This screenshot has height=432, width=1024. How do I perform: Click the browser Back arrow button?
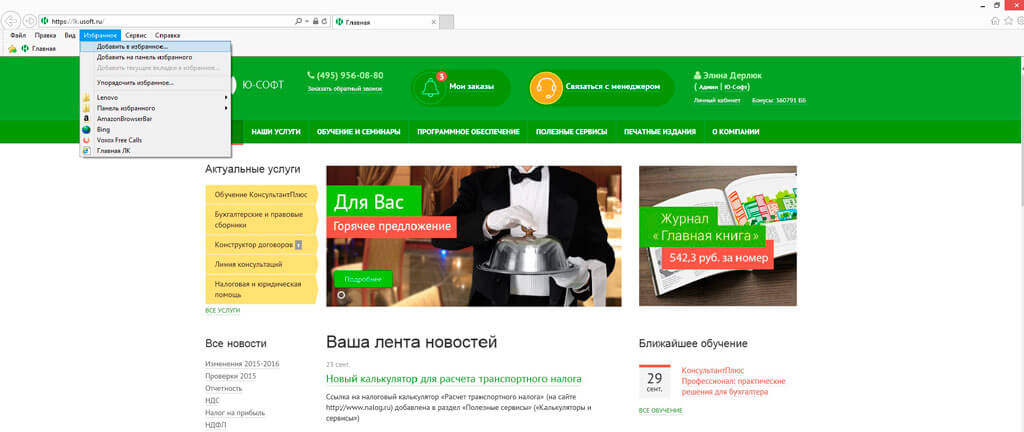pos(12,21)
